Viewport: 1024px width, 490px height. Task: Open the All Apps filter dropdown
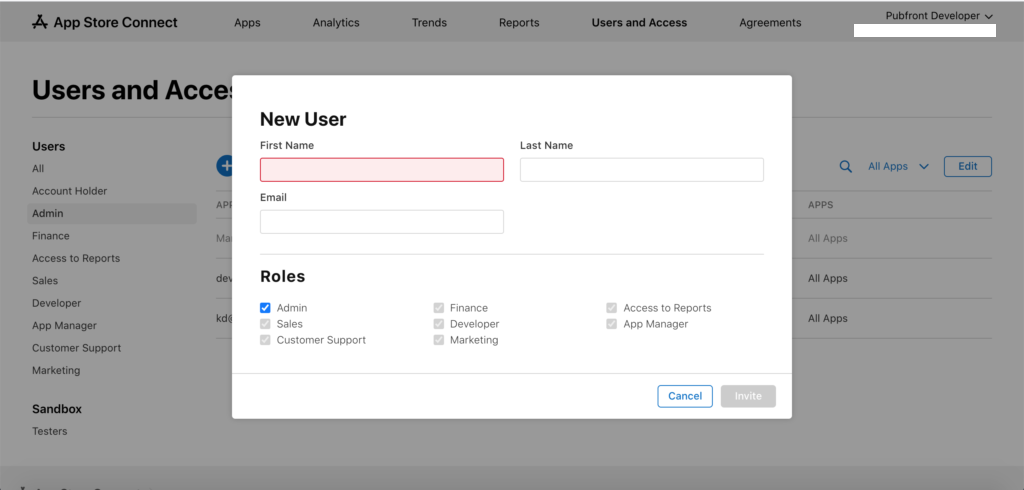pyautogui.click(x=898, y=167)
